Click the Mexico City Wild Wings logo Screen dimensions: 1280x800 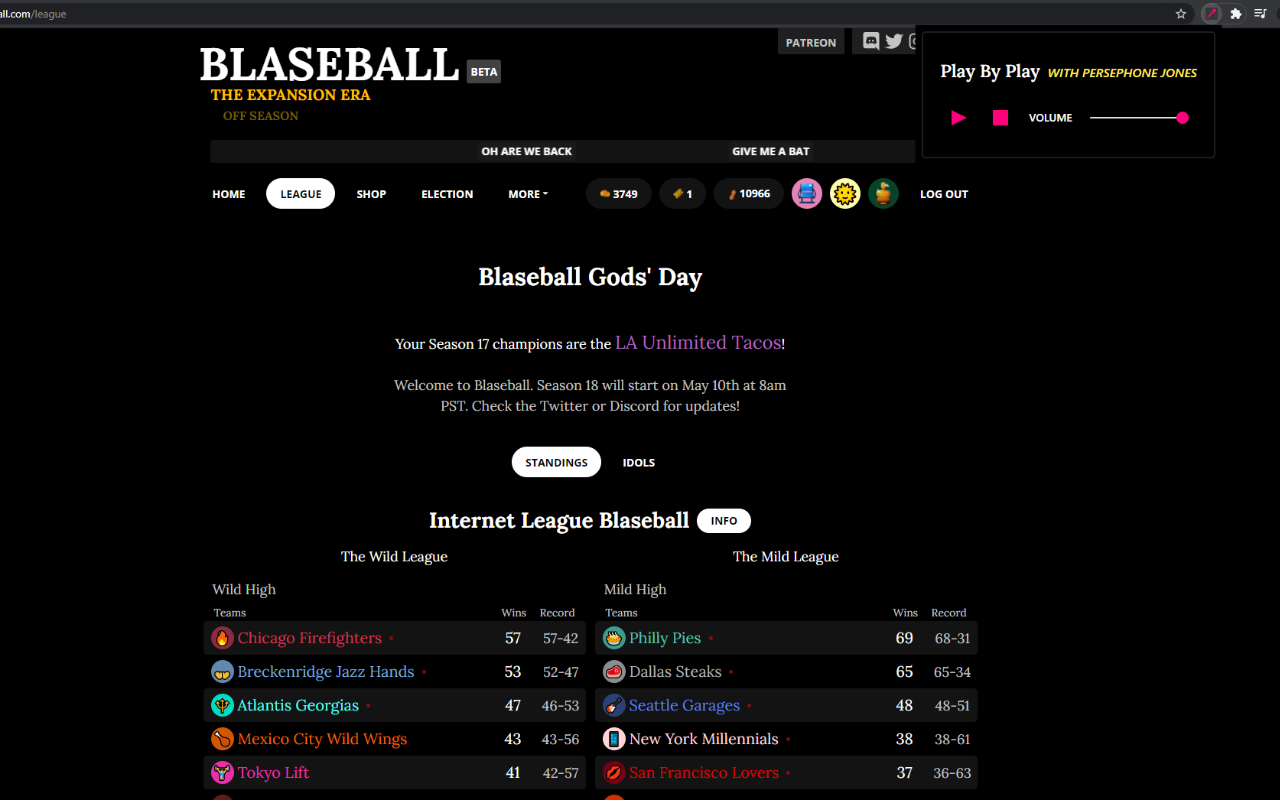pyautogui.click(x=222, y=739)
